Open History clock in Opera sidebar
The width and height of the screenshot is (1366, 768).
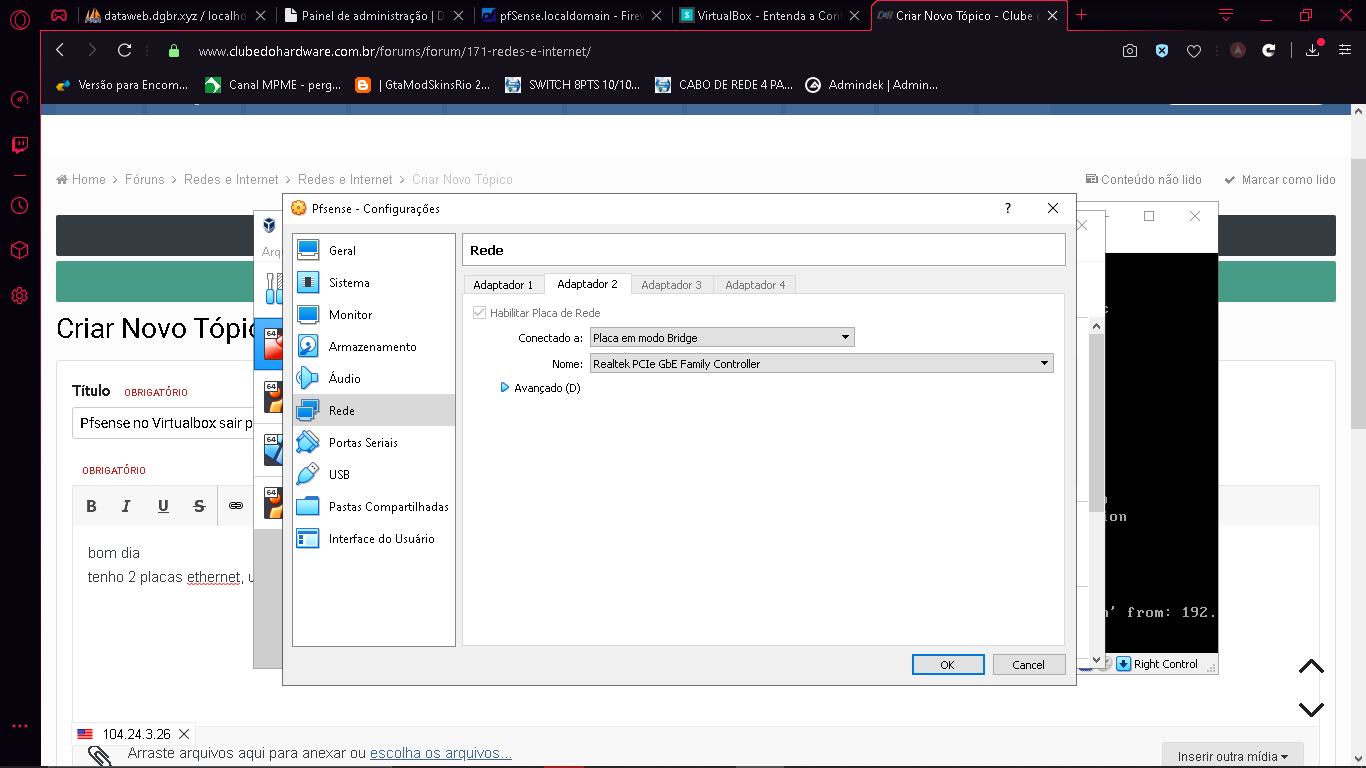pos(19,206)
